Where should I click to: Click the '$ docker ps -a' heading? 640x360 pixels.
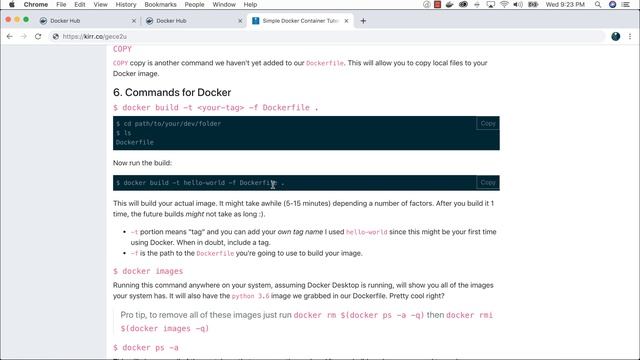tap(146, 347)
